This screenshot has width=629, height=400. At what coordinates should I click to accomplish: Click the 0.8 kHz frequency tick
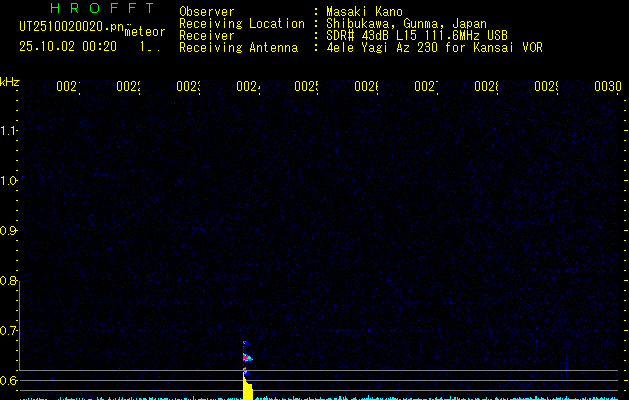coord(10,281)
